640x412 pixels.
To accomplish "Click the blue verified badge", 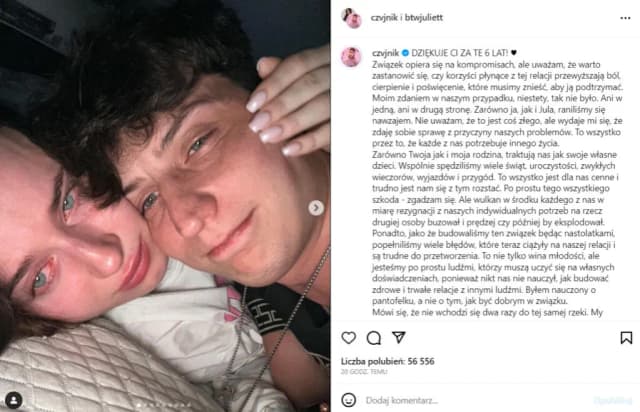I will click(405, 53).
